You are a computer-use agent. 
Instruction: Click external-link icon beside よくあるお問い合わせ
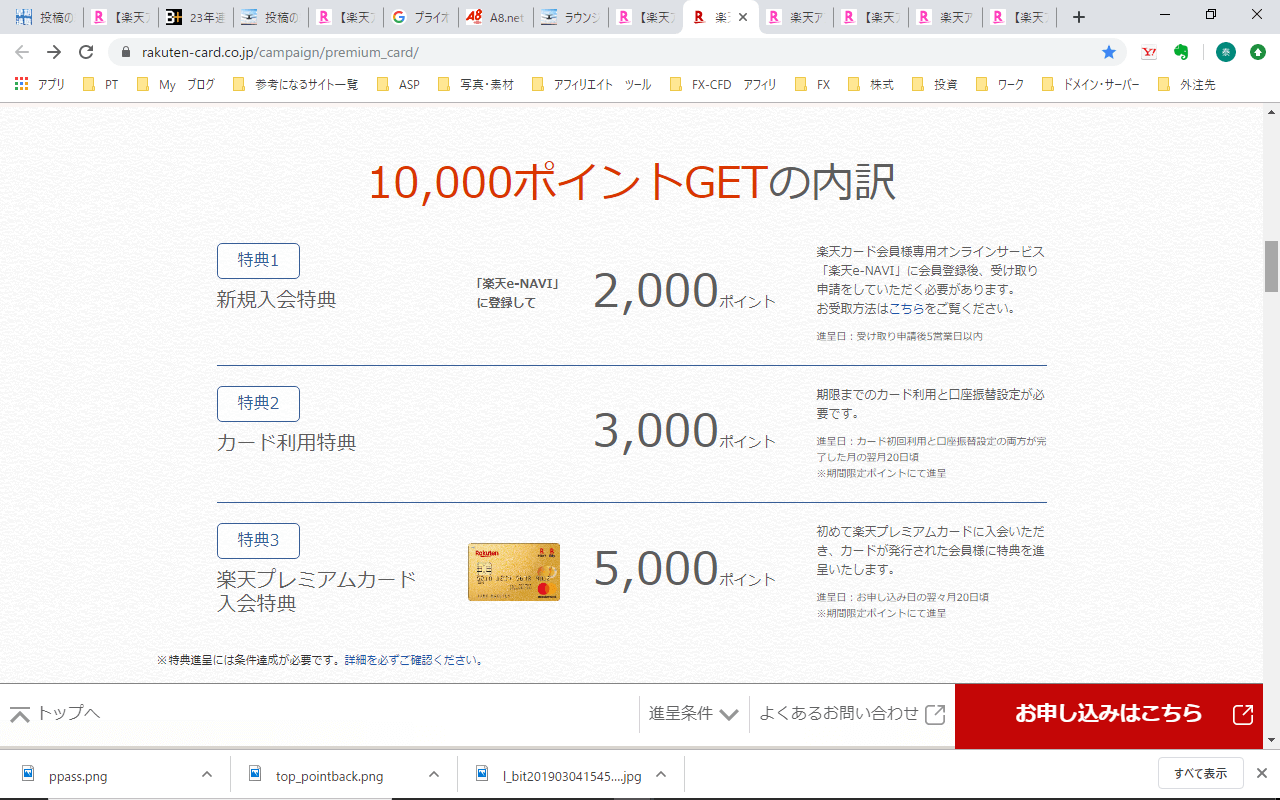pos(935,714)
